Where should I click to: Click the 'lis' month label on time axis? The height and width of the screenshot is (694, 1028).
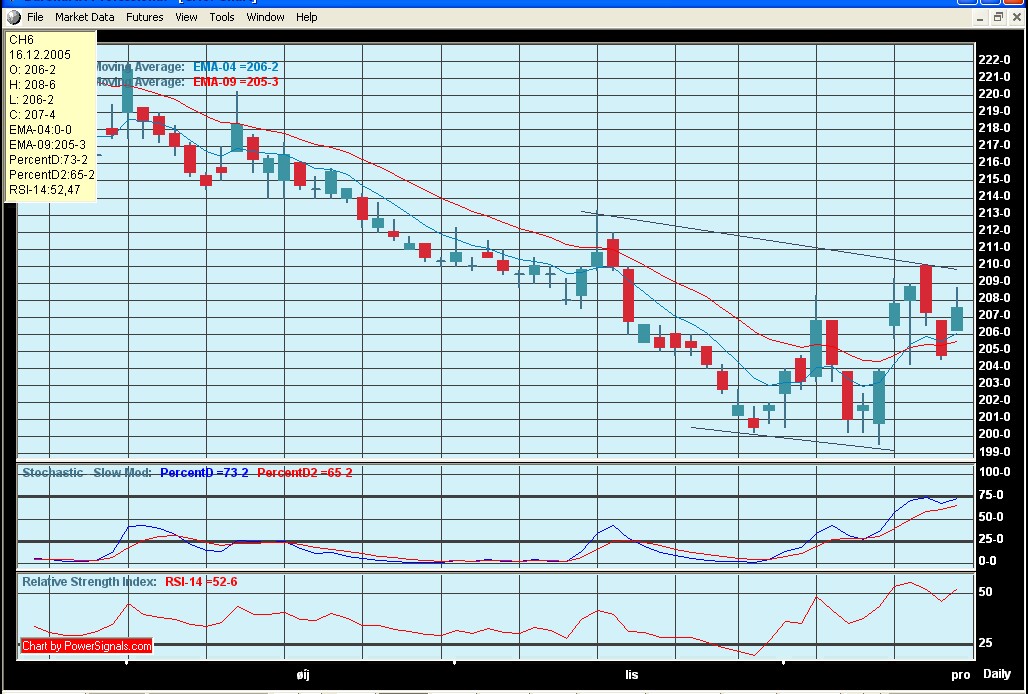pos(631,675)
